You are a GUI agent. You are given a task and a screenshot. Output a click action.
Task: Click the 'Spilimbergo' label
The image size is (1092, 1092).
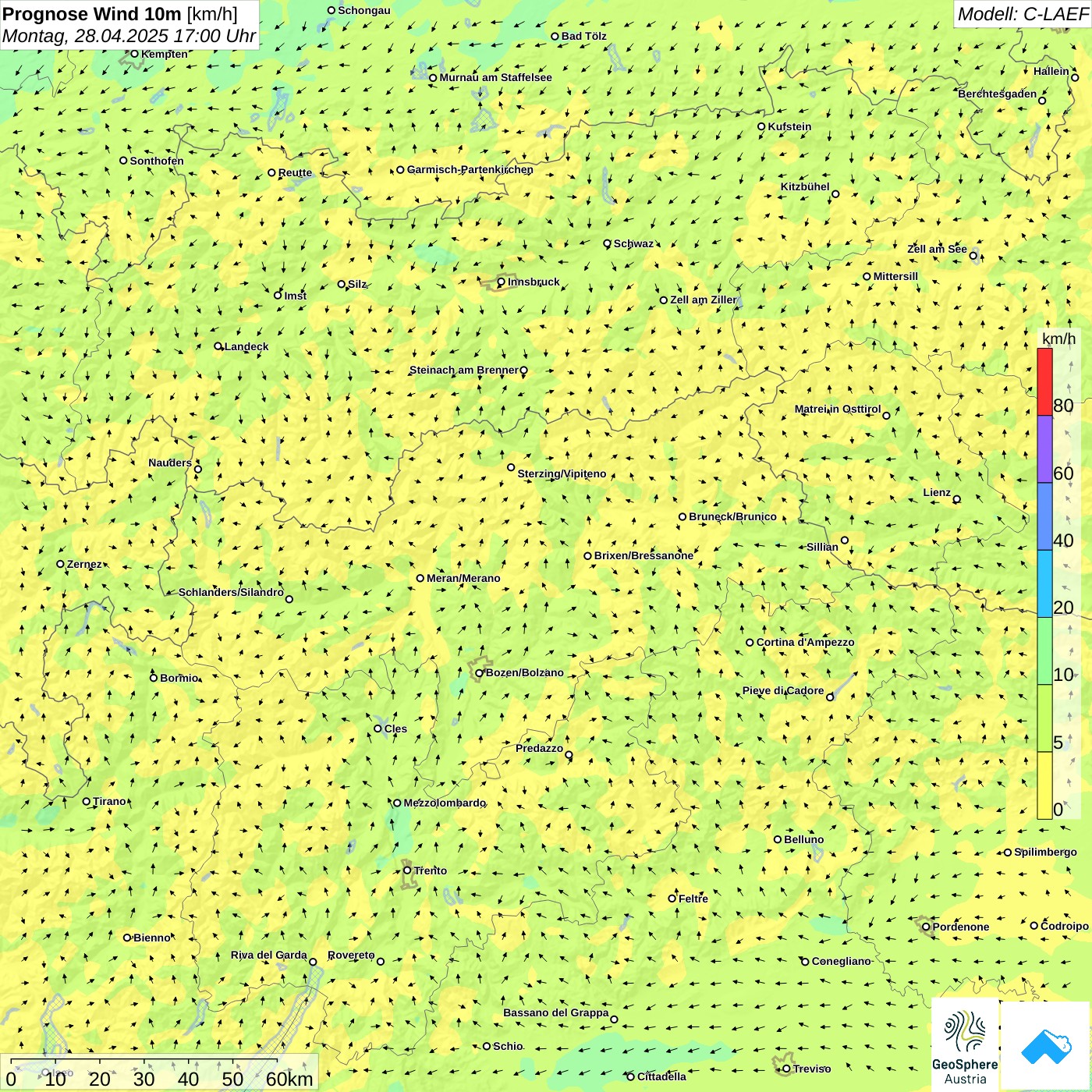[1045, 852]
